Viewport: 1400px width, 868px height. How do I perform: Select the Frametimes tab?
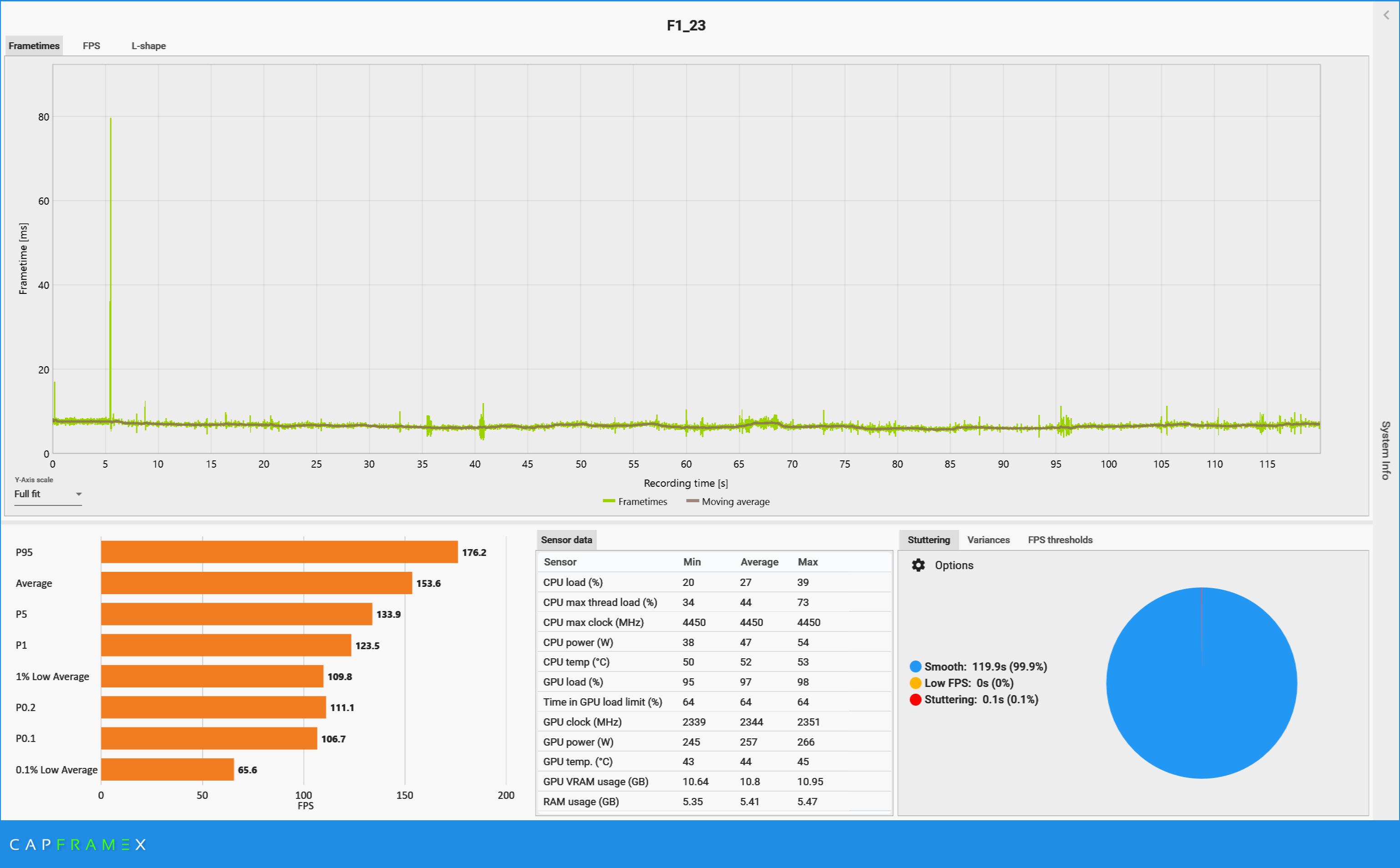point(34,46)
